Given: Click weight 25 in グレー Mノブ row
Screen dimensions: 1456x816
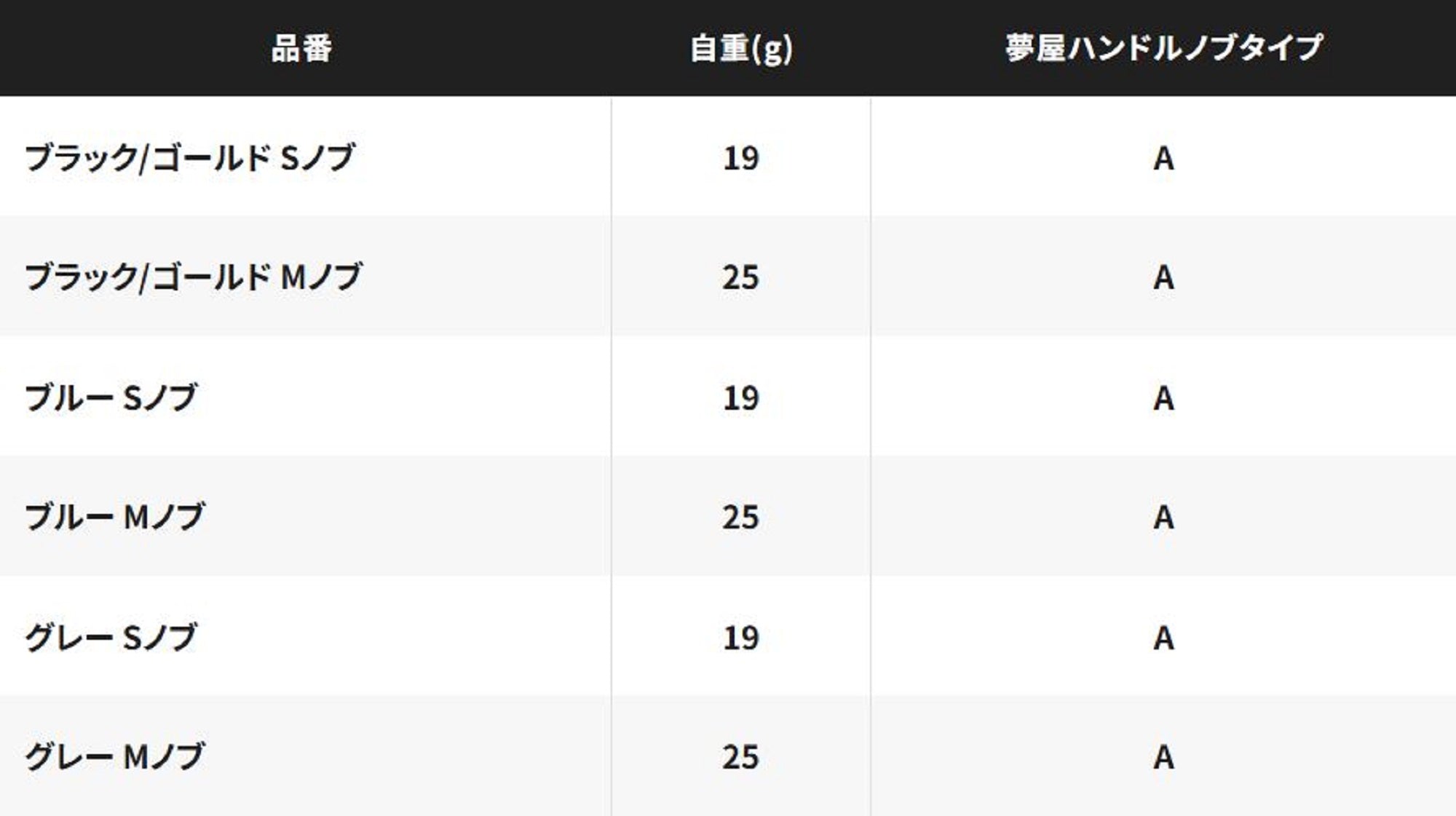Looking at the screenshot, I should (x=741, y=757).
